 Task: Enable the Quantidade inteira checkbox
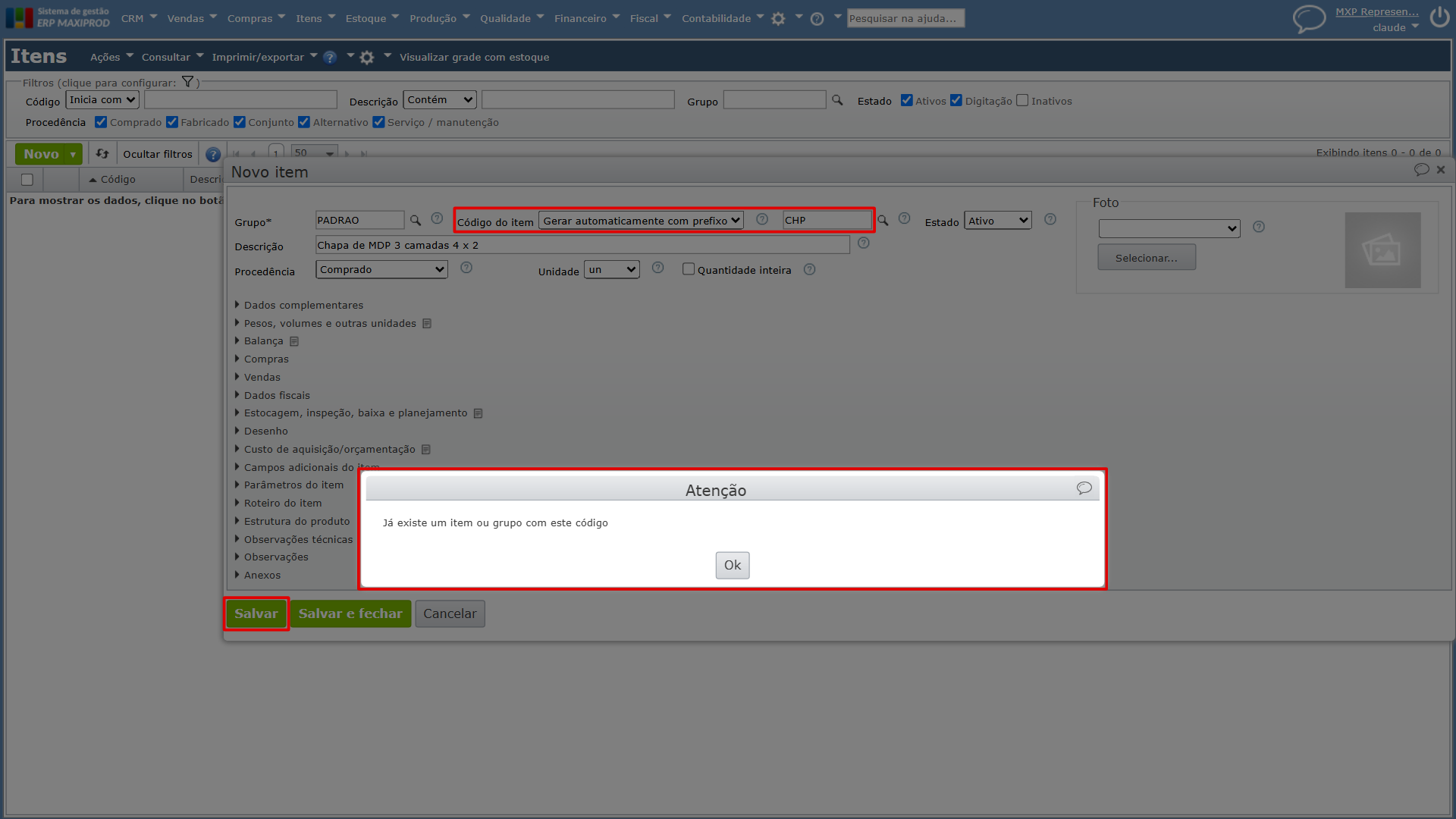[x=689, y=269]
